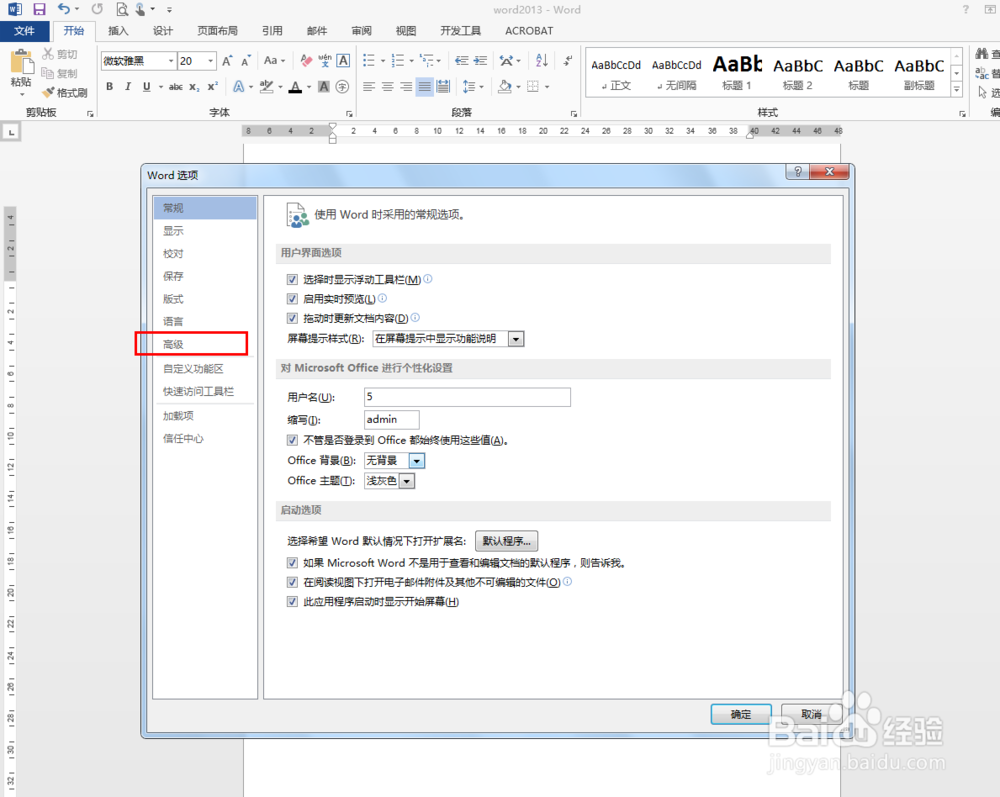Open the font size dropdown
The image size is (1000, 797).
coord(210,61)
